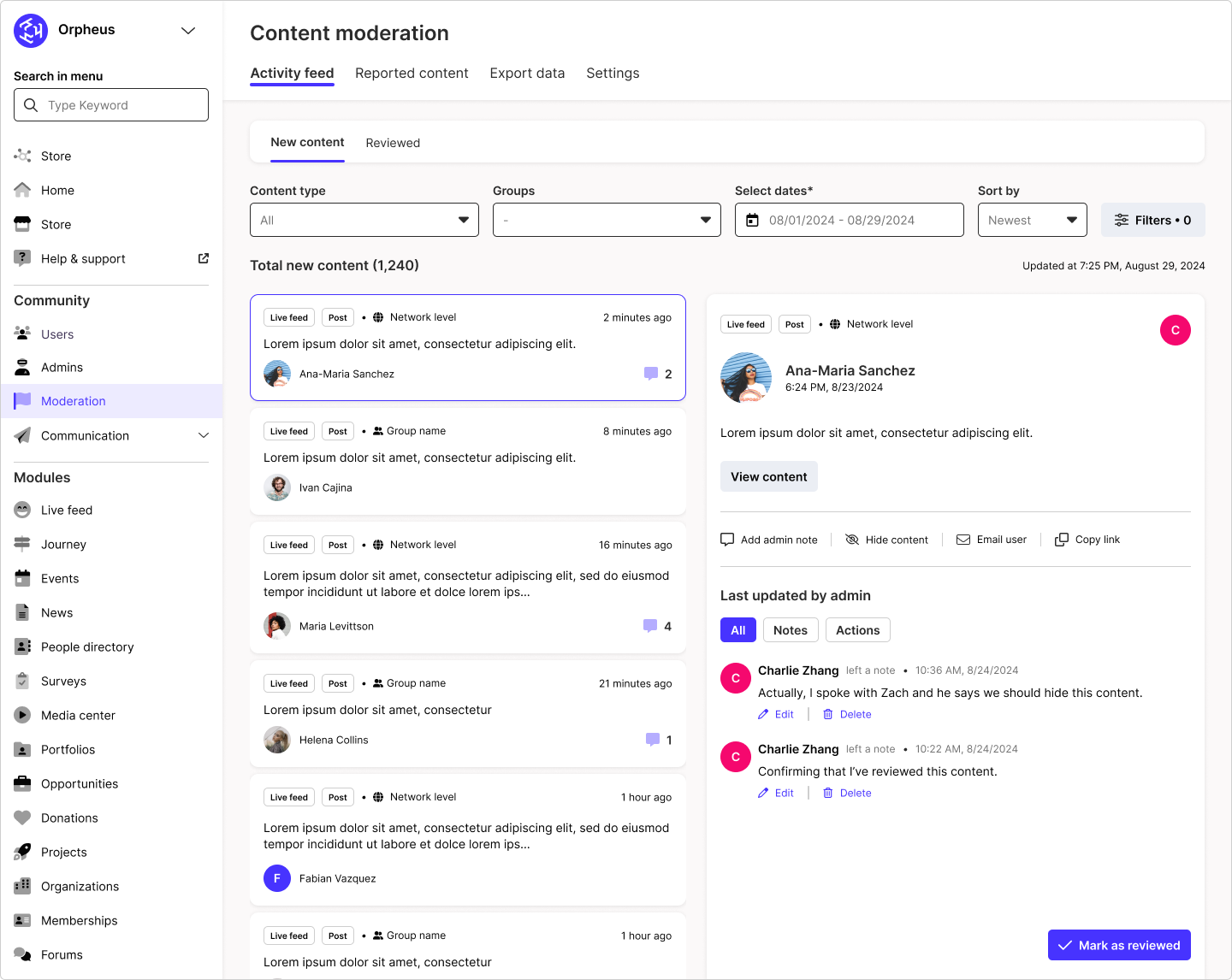Open the Export data tab
This screenshot has width=1232, height=980.
[527, 74]
